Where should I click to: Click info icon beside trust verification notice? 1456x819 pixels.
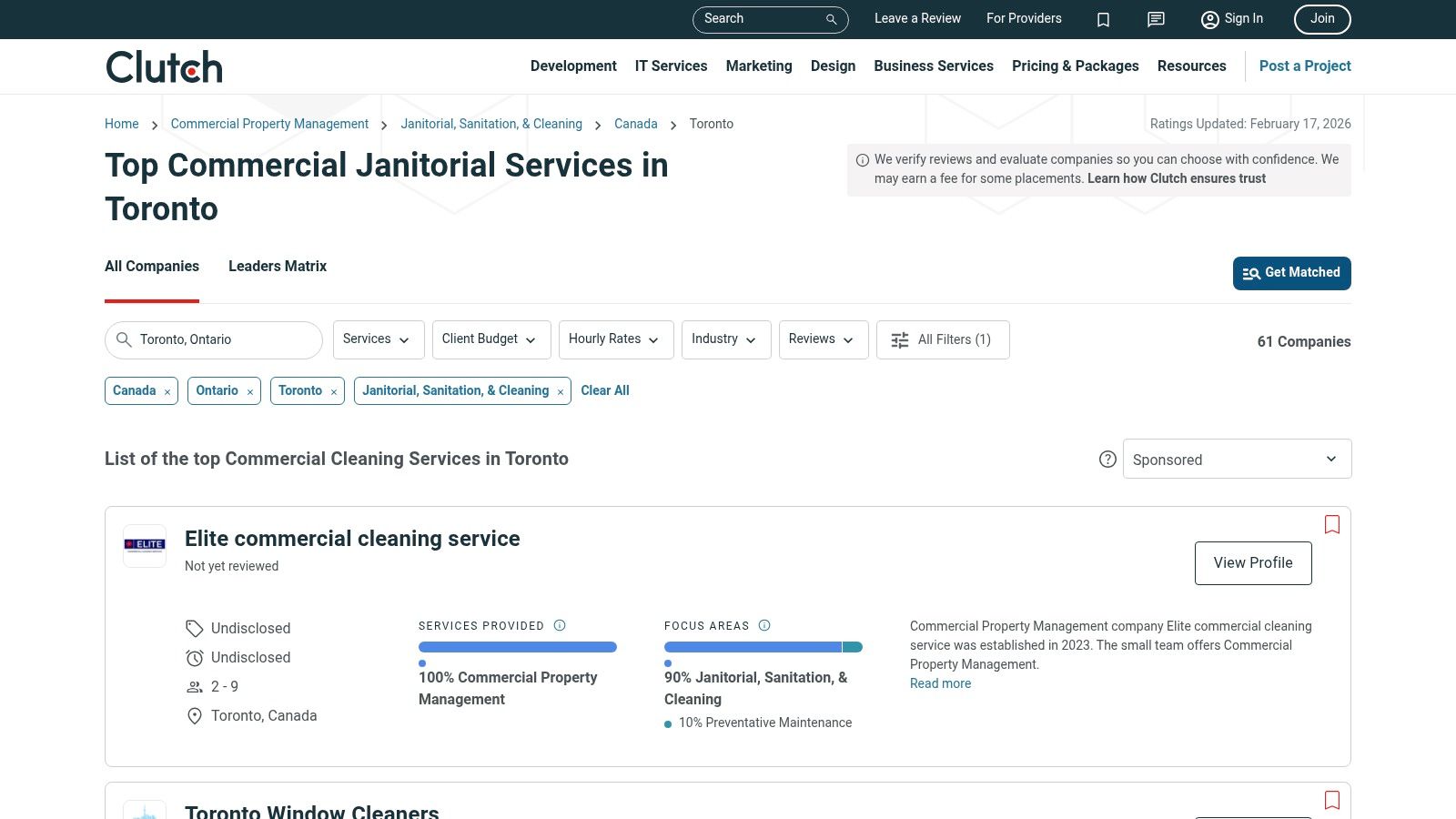862,160
